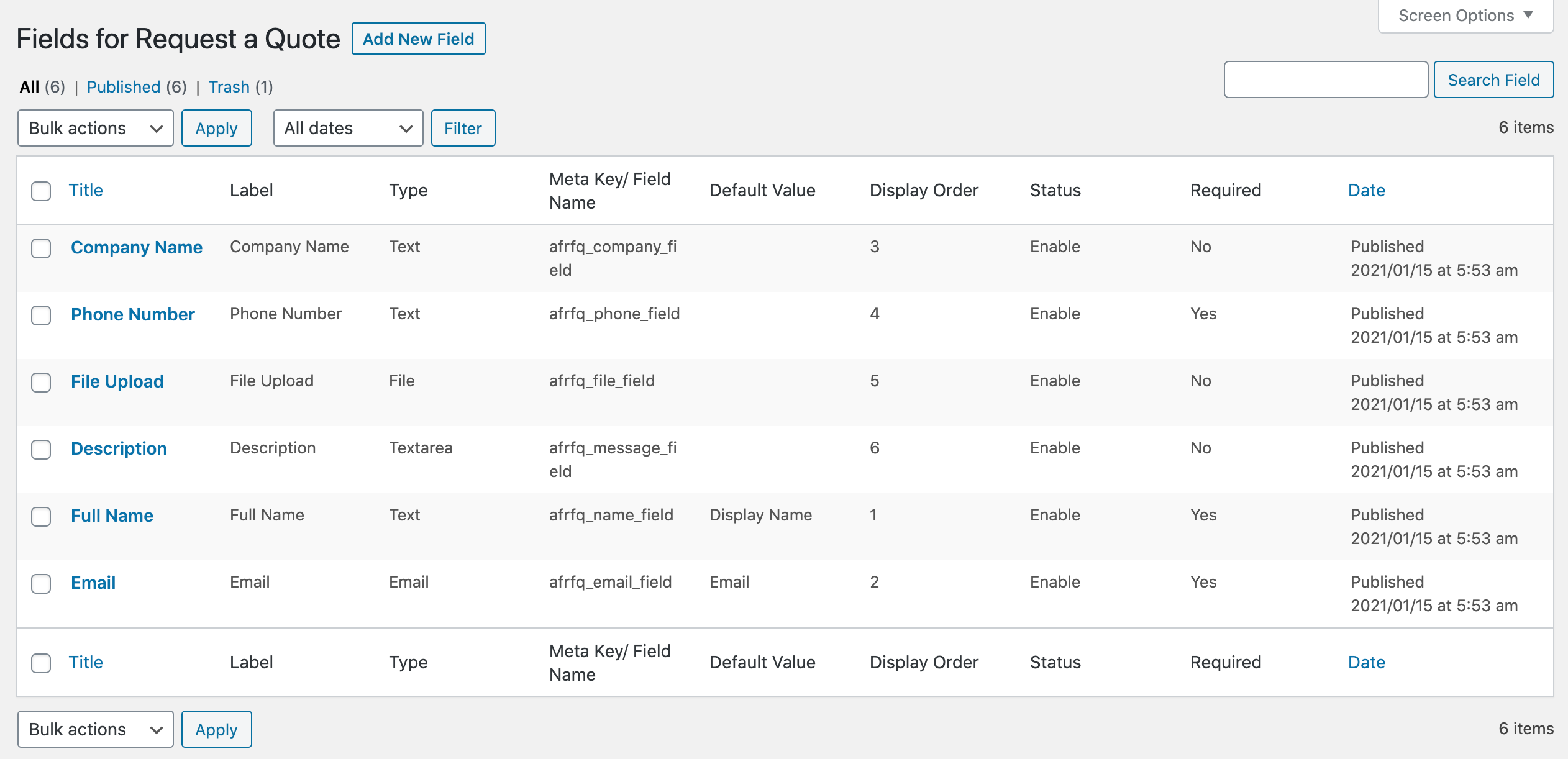Sort the table by Date column header
Screen dimensions: 1568x759
point(1366,190)
